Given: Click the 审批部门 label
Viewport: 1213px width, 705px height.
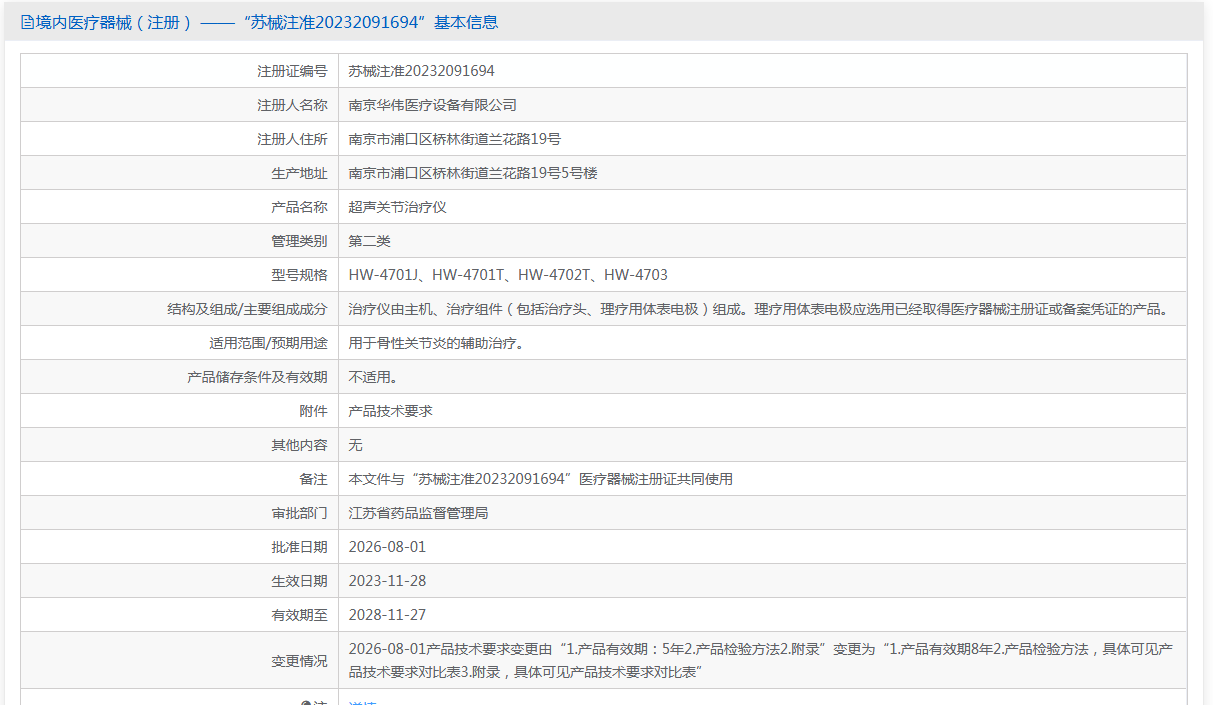Looking at the screenshot, I should (299, 513).
